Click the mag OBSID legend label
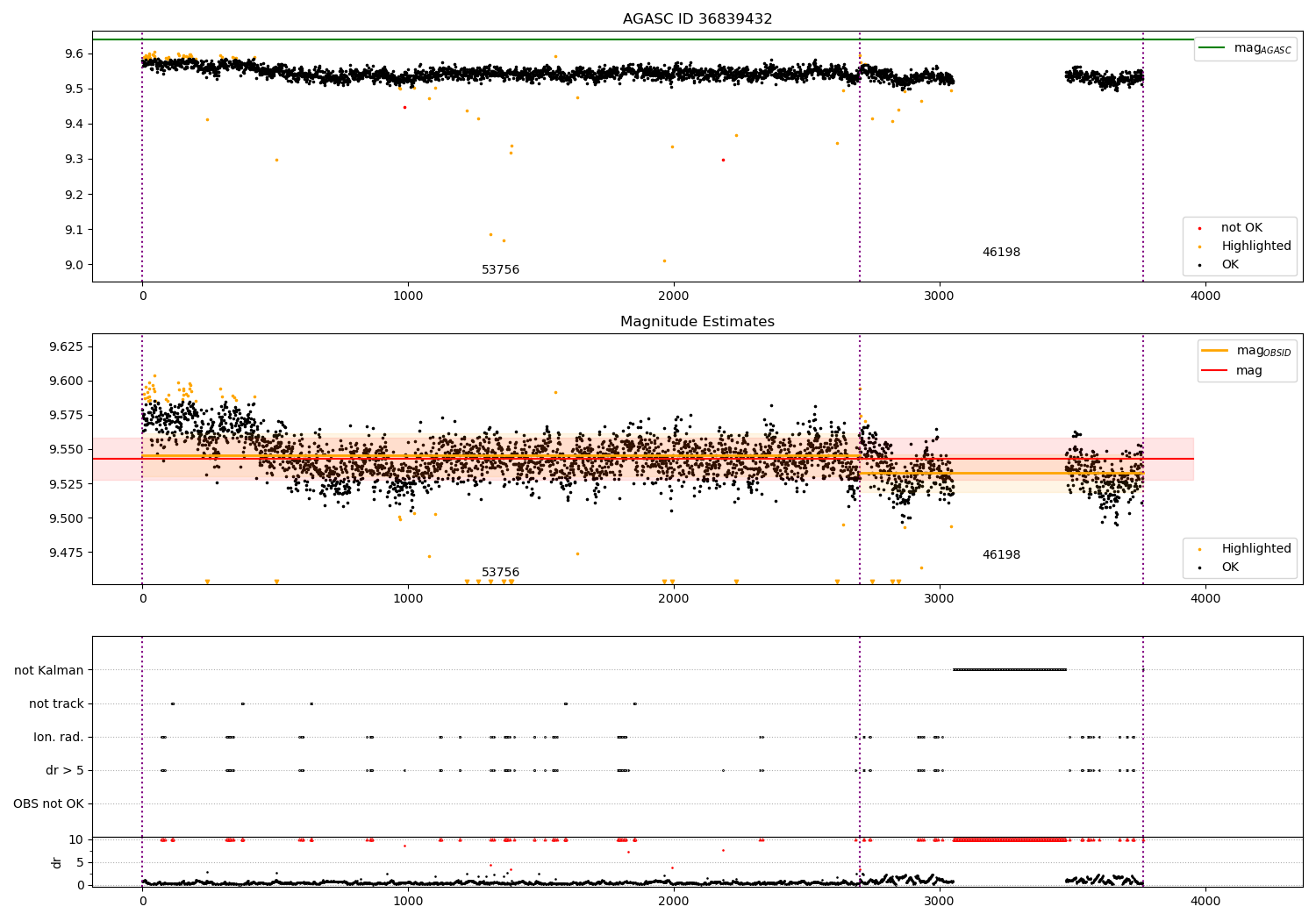This screenshot has height=921, width=1316. coord(1263,351)
